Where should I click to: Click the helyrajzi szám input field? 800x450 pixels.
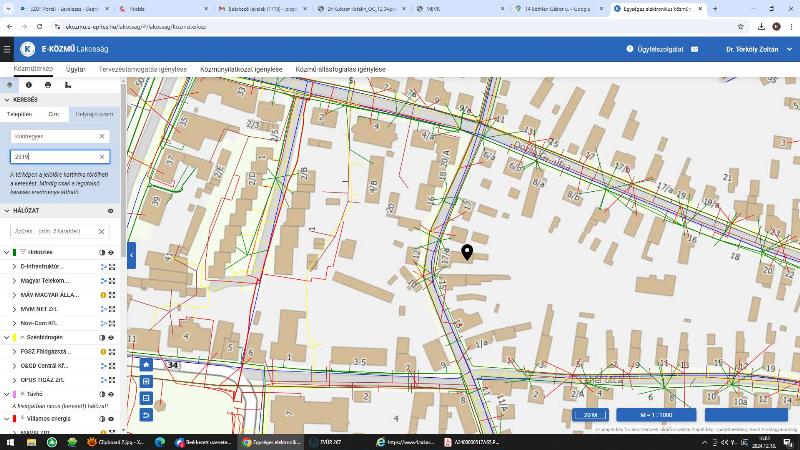click(x=60, y=157)
